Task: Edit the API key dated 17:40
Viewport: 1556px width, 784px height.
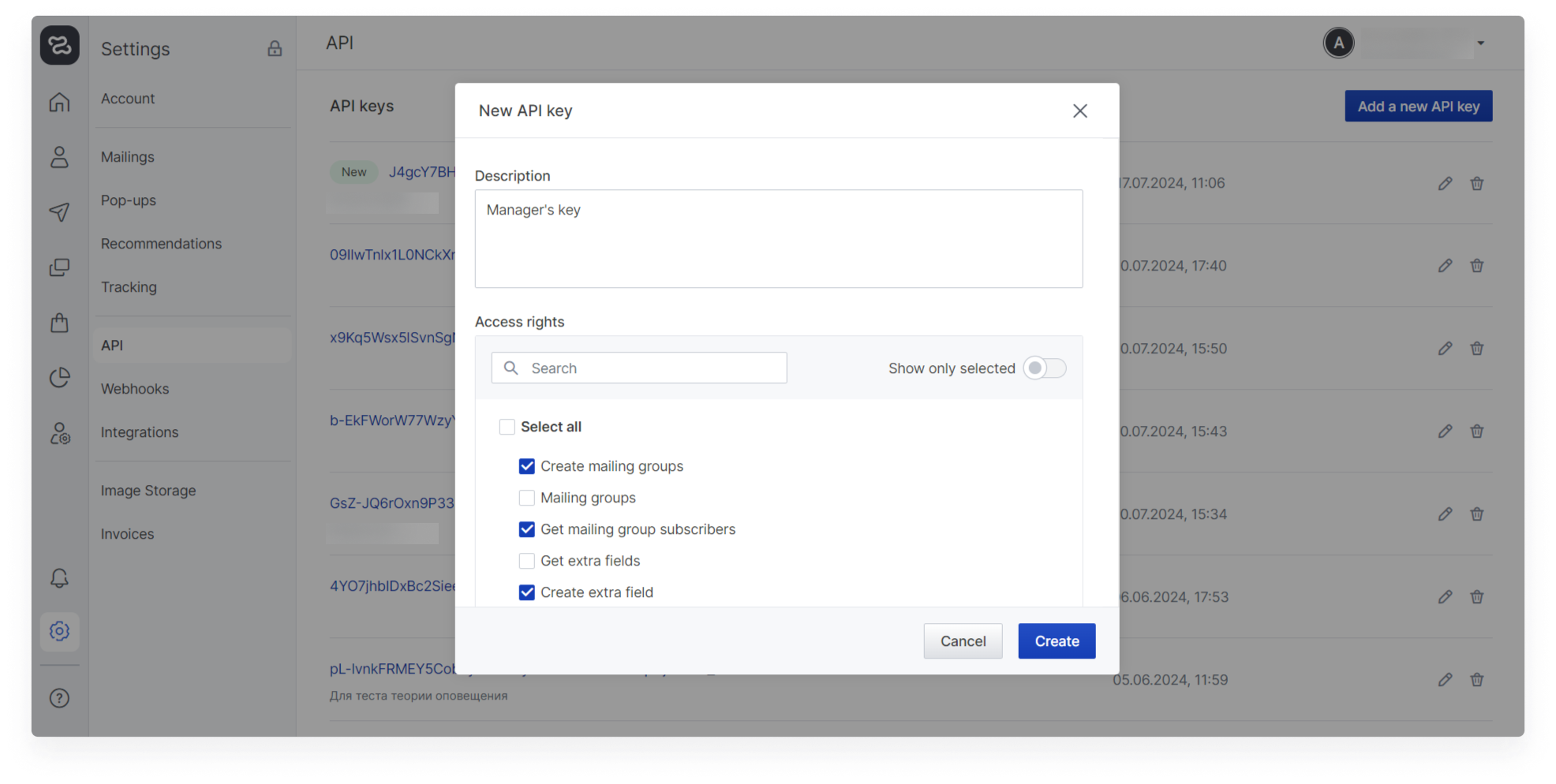Action: pos(1445,266)
